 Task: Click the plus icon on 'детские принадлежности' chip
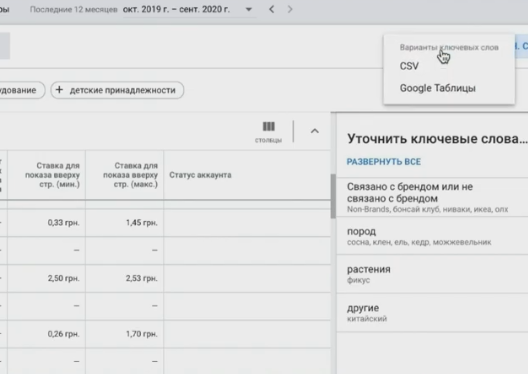[x=59, y=90]
